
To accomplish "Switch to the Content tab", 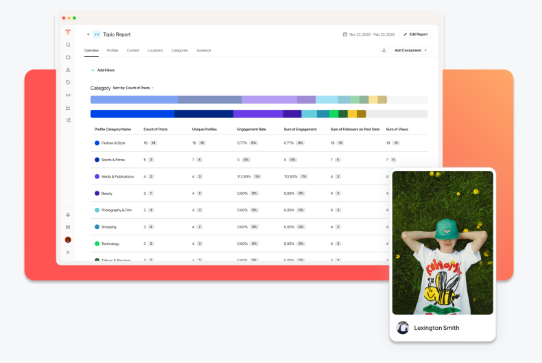I will (133, 50).
